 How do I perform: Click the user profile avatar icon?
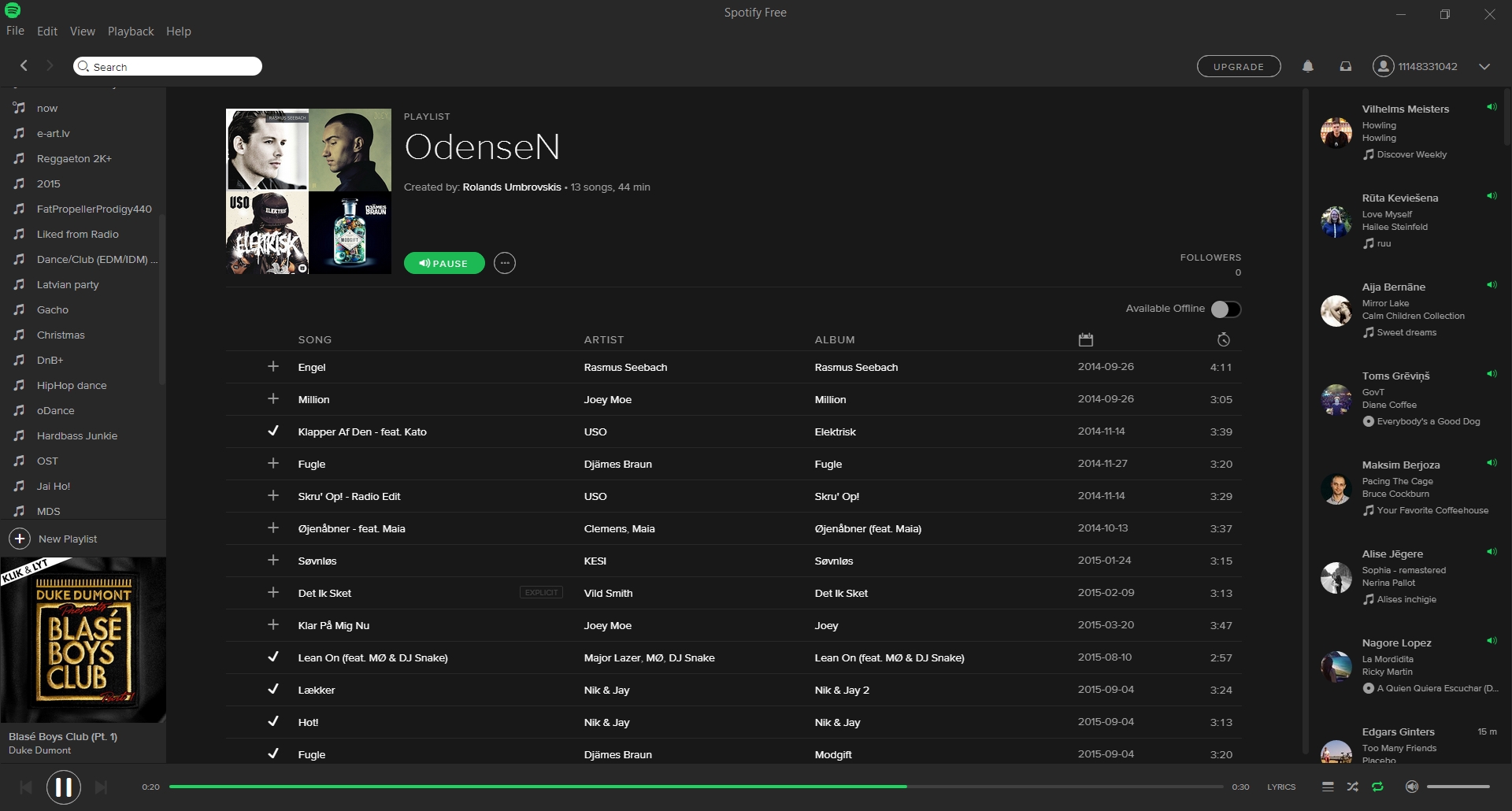point(1383,66)
